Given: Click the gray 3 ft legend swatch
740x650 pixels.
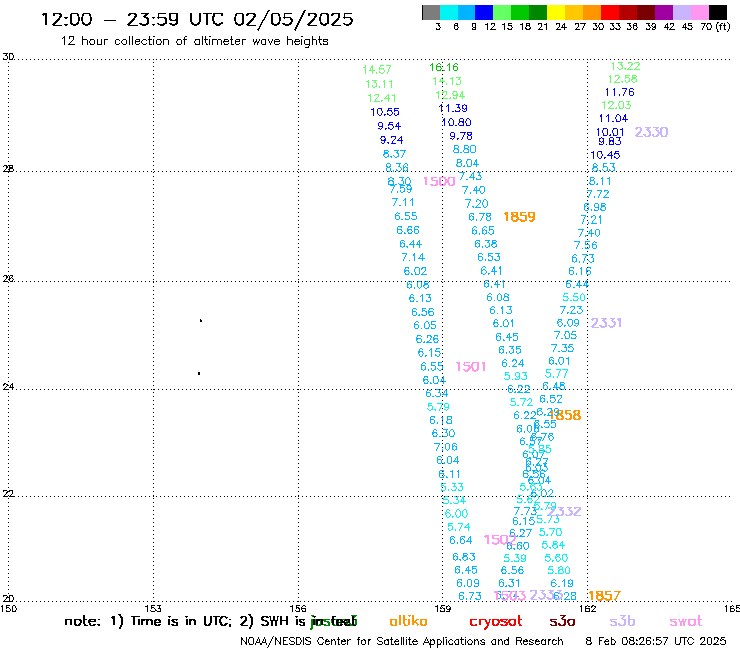Looking at the screenshot, I should point(431,12).
